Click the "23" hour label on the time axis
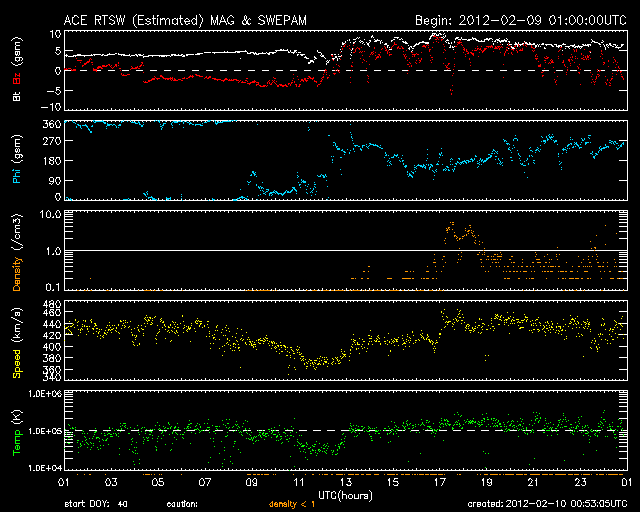This screenshot has width=640, height=512. click(x=580, y=483)
